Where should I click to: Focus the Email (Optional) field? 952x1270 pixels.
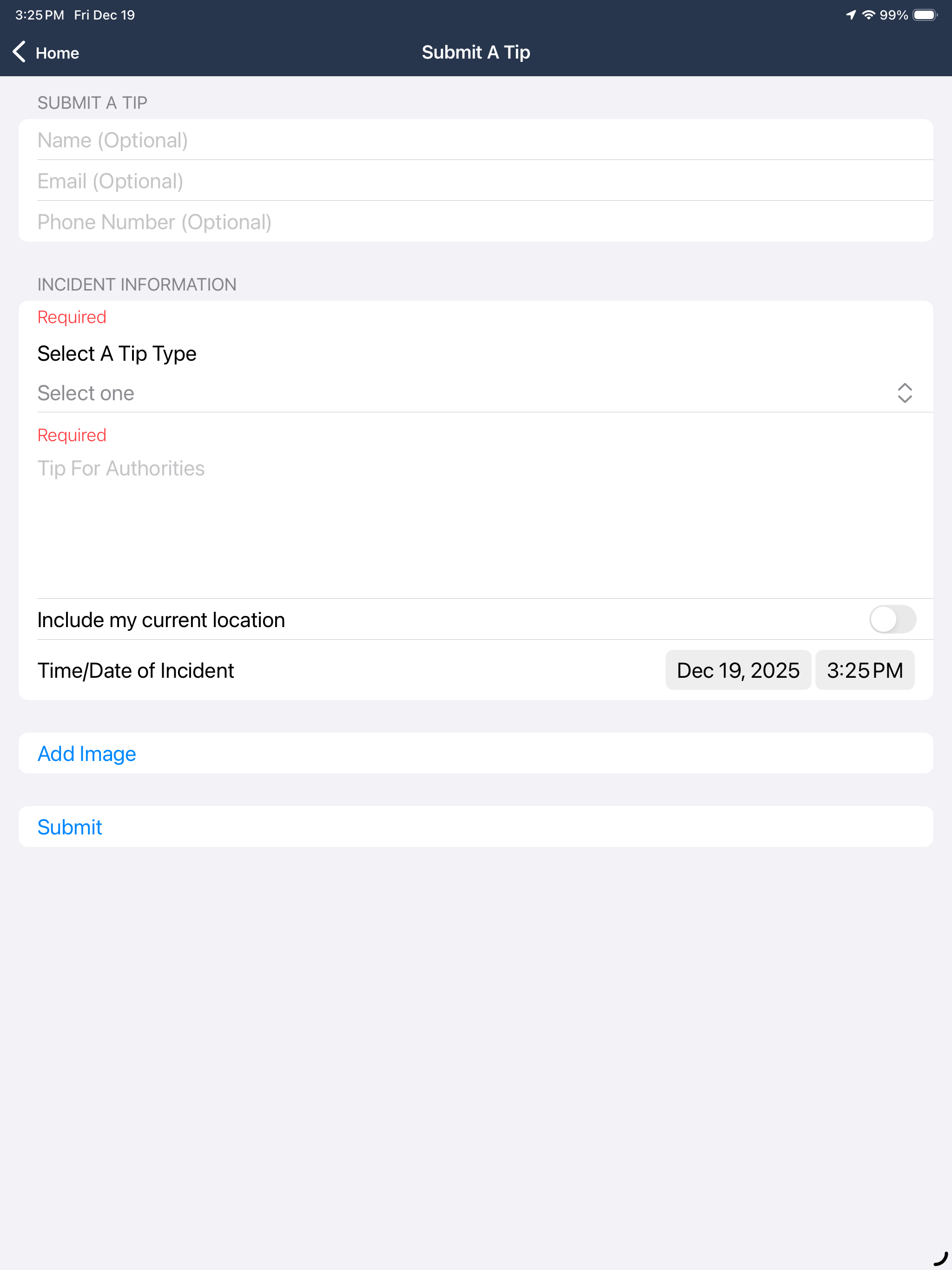tap(476, 181)
